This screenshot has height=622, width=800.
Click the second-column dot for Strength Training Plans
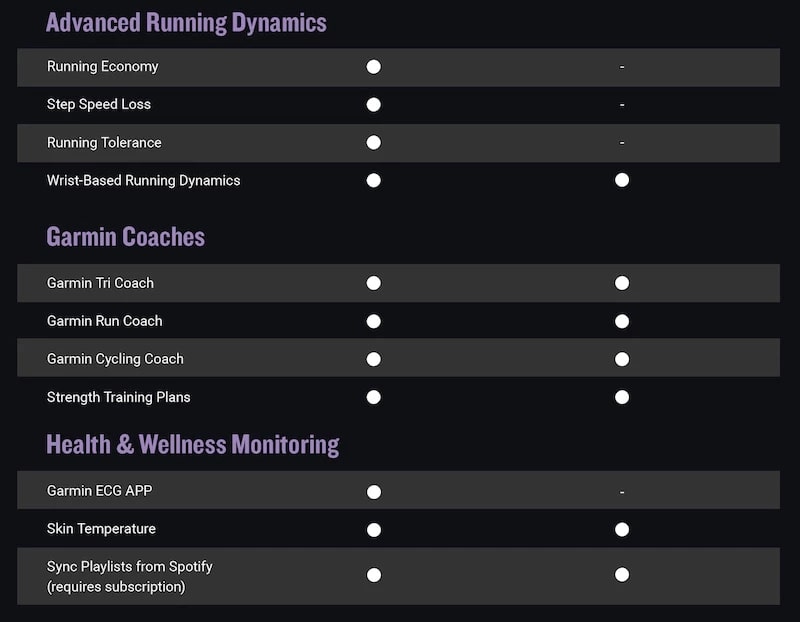click(622, 397)
